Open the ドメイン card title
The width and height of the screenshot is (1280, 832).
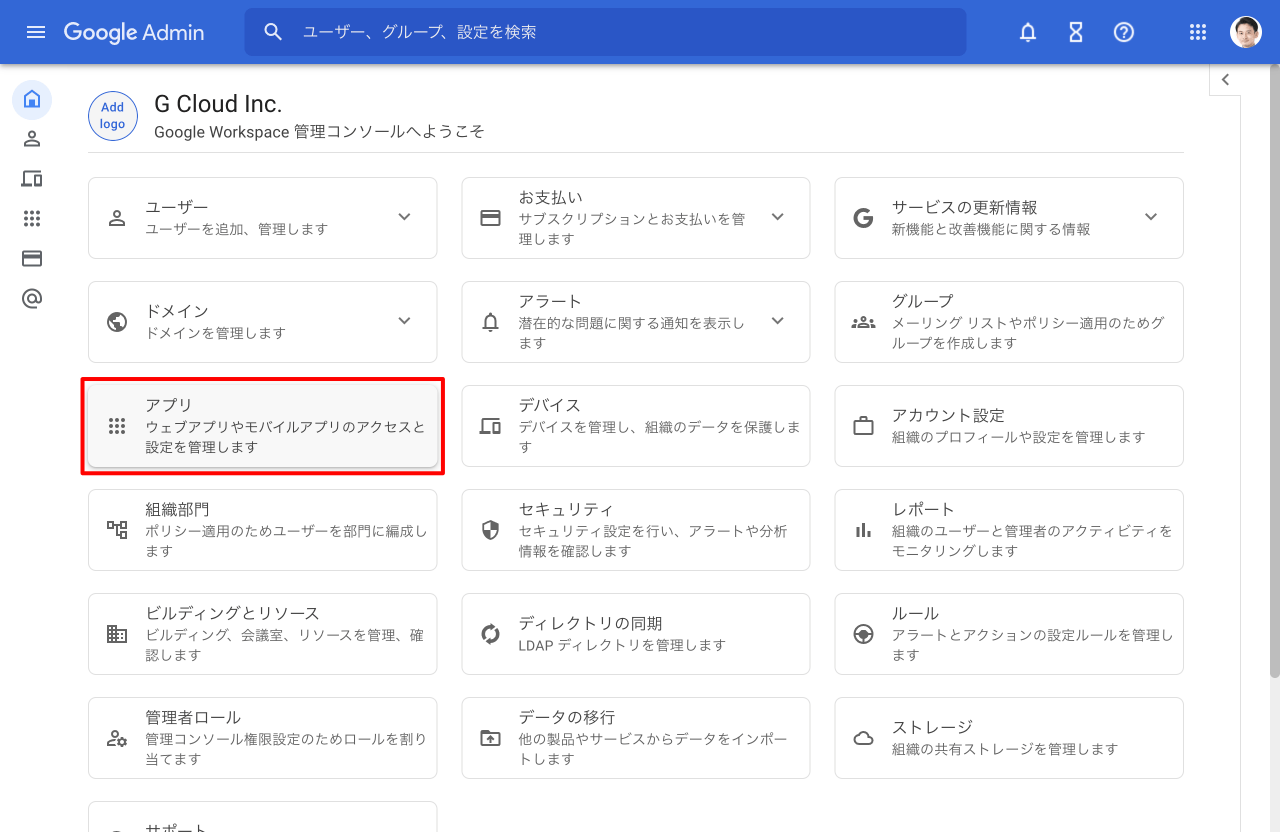pyautogui.click(x=177, y=311)
